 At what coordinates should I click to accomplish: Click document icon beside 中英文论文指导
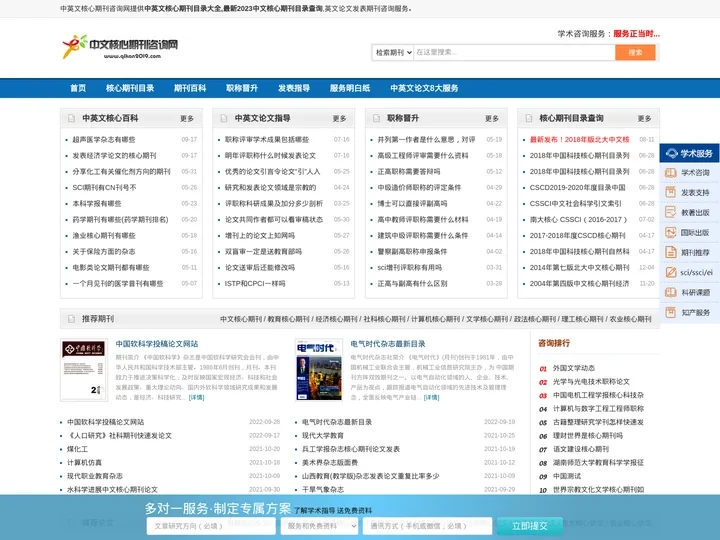[224, 118]
